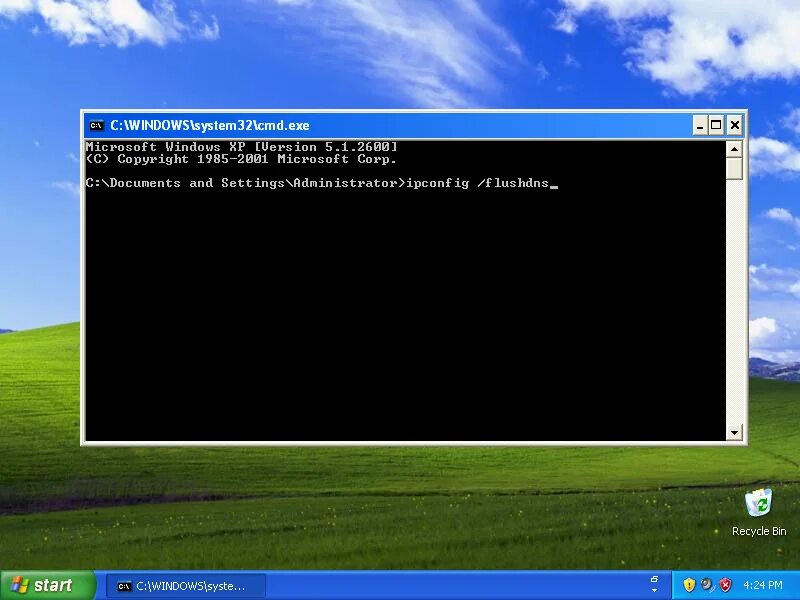Open the cmd.exe system menu icon

(96, 125)
